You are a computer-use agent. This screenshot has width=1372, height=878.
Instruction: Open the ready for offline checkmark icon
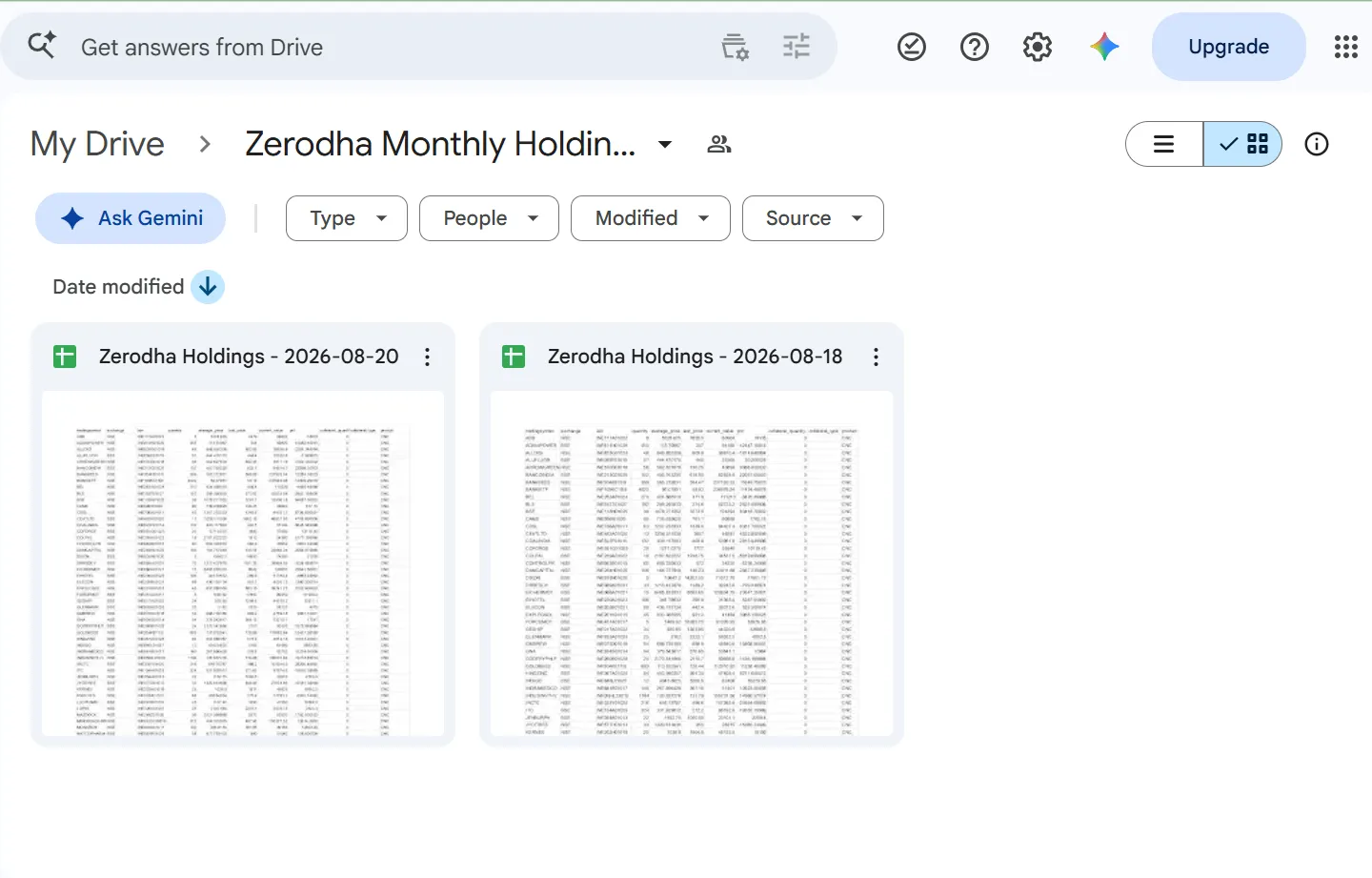click(912, 47)
